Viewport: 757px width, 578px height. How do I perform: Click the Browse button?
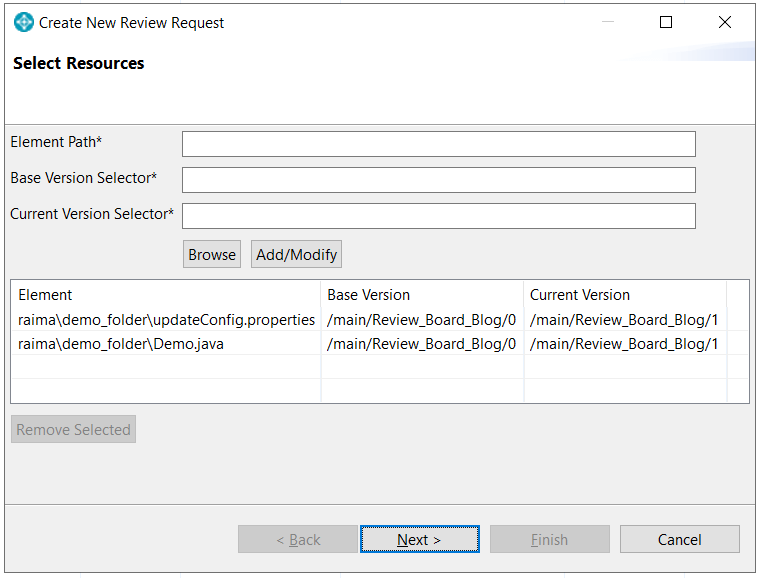[211, 254]
